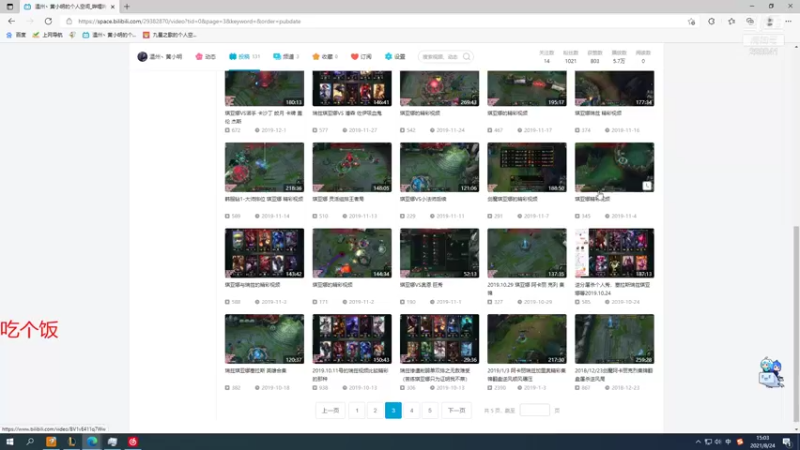
Task: Click the red app taskbar icon
Action: [133, 442]
